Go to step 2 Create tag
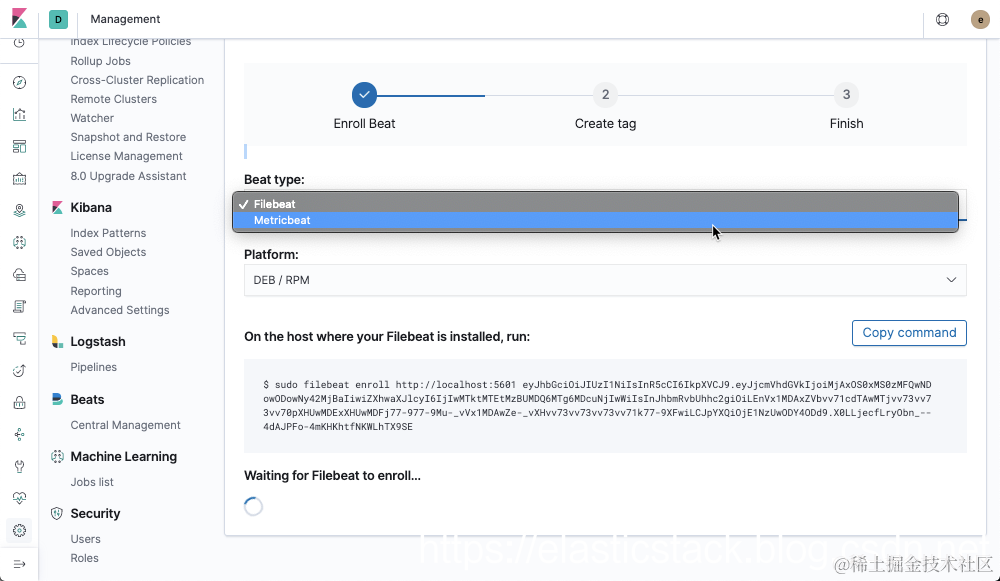 (605, 95)
